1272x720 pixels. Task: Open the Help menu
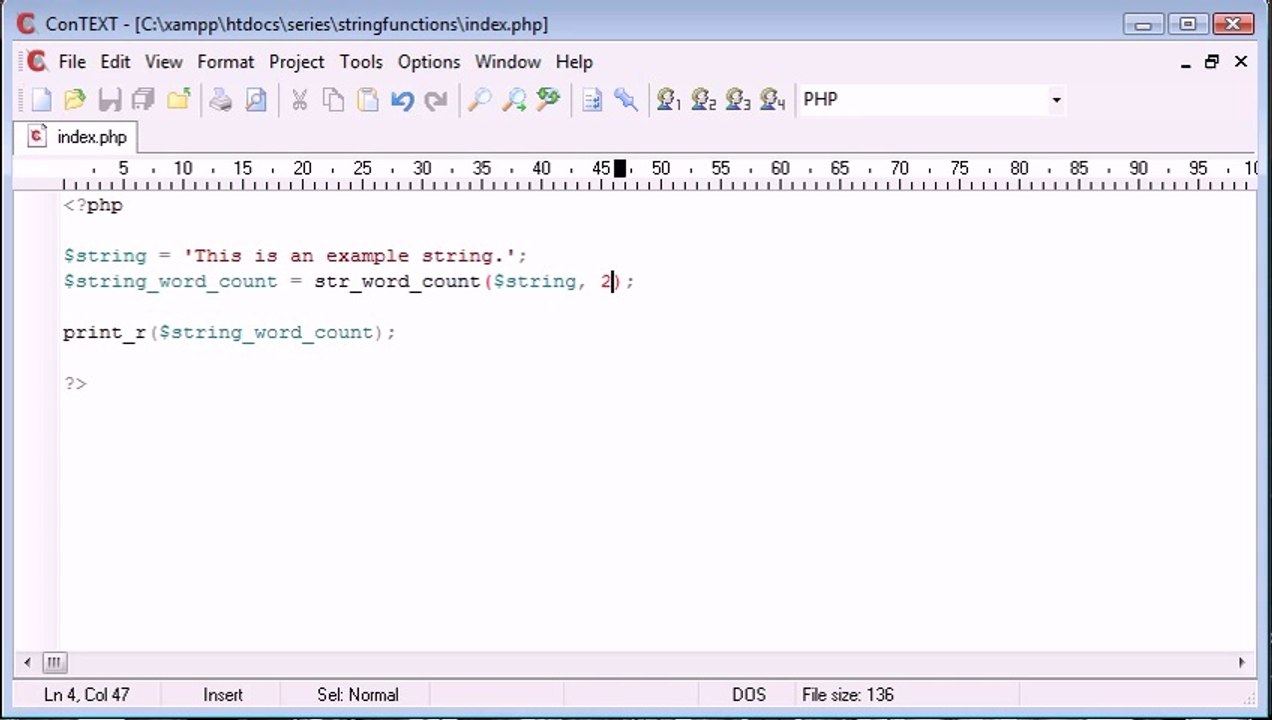(x=574, y=62)
